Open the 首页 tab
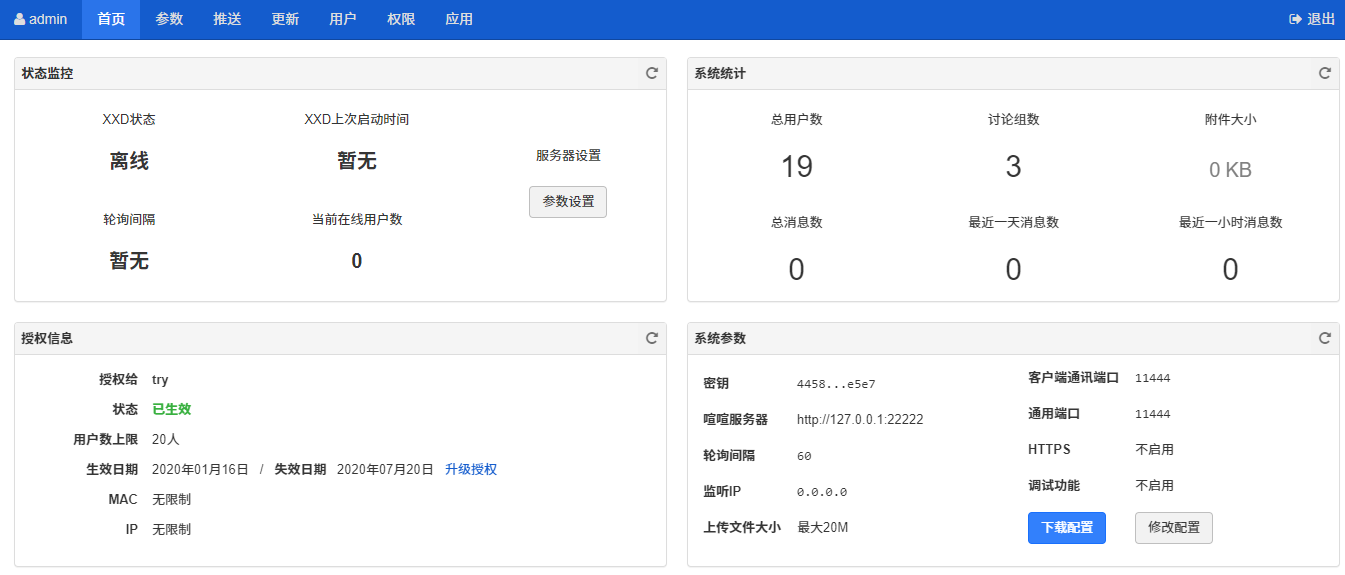Viewport: 1345px width, 575px height. [111, 19]
